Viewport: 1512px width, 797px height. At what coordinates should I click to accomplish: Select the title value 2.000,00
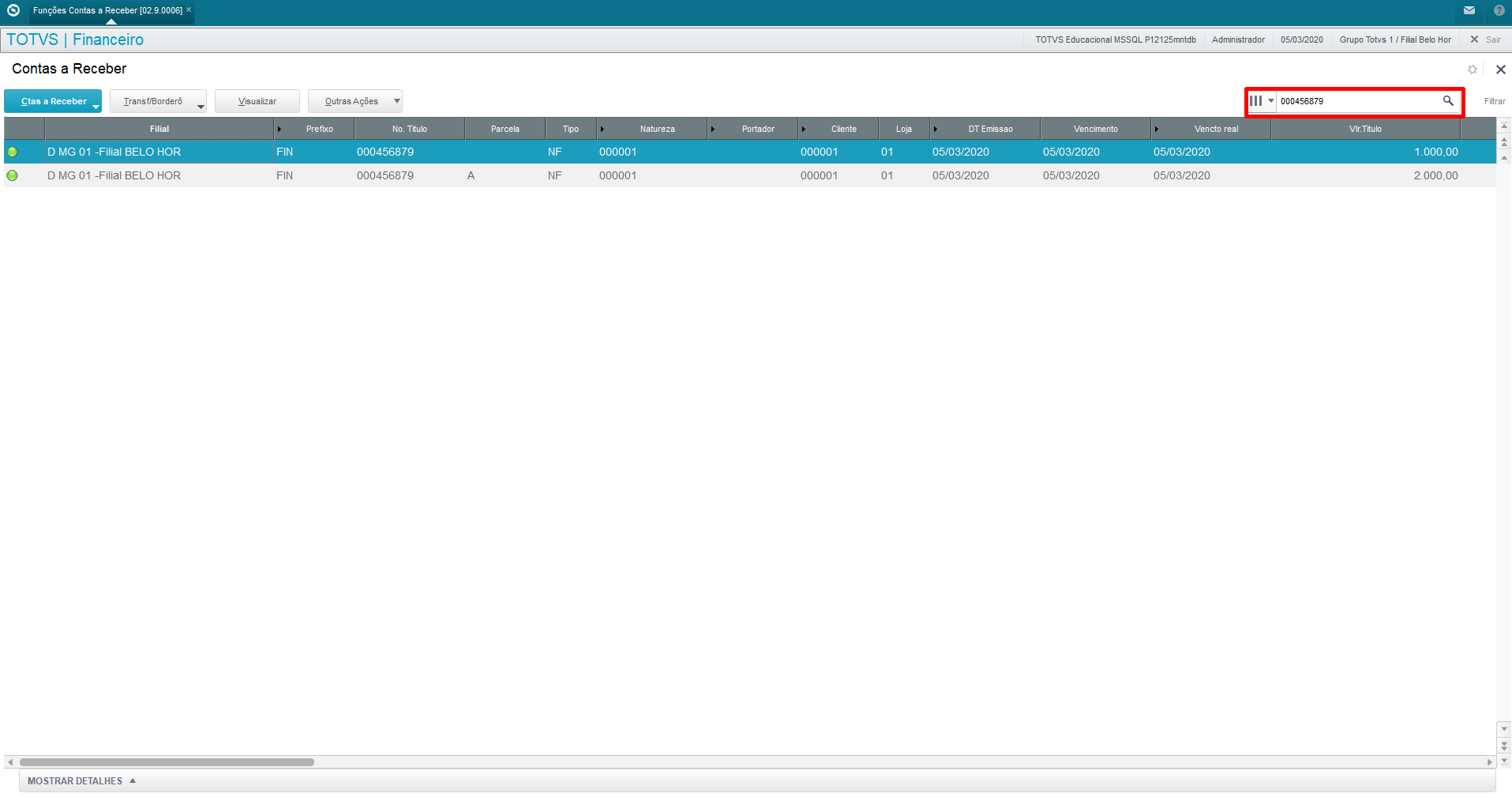pyautogui.click(x=1436, y=175)
